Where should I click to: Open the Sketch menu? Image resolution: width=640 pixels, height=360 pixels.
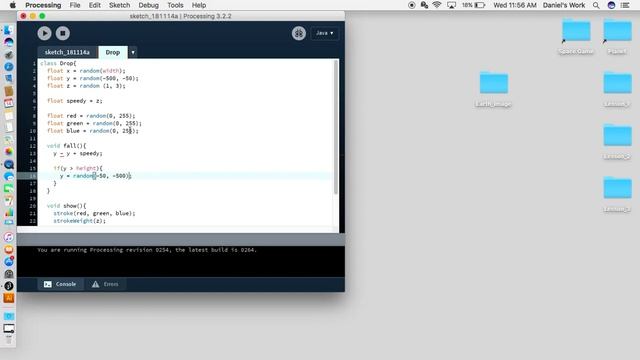[119, 5]
